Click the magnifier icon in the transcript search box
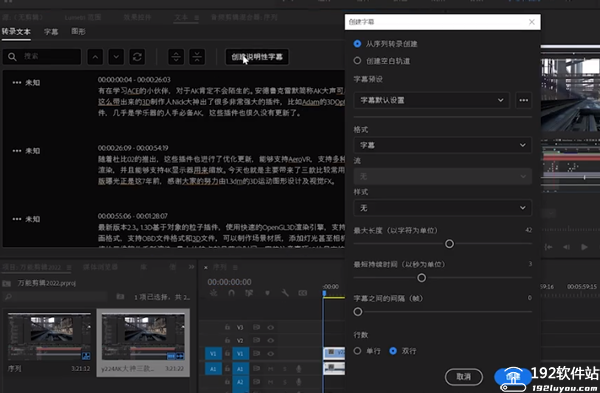600x393 pixels. click(x=12, y=57)
